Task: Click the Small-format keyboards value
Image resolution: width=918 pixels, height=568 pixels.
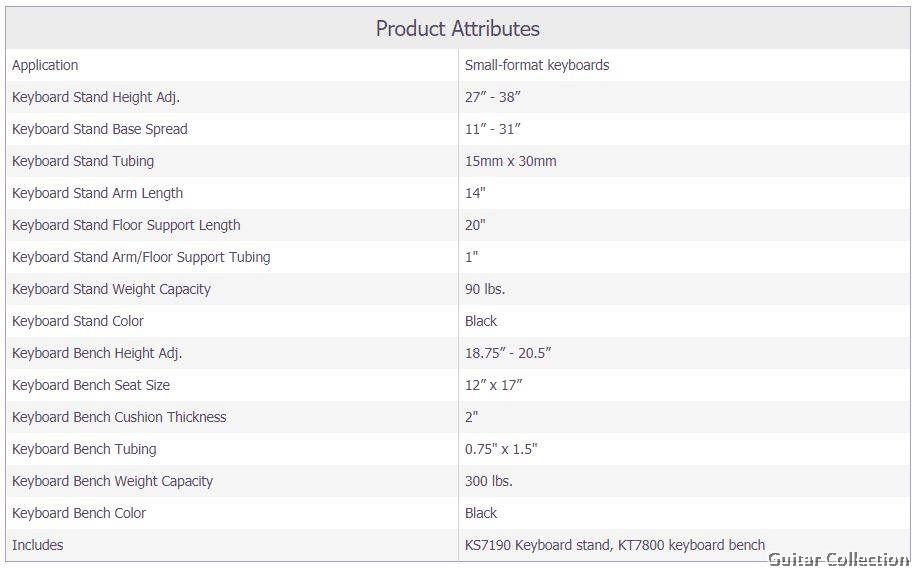Action: click(537, 65)
